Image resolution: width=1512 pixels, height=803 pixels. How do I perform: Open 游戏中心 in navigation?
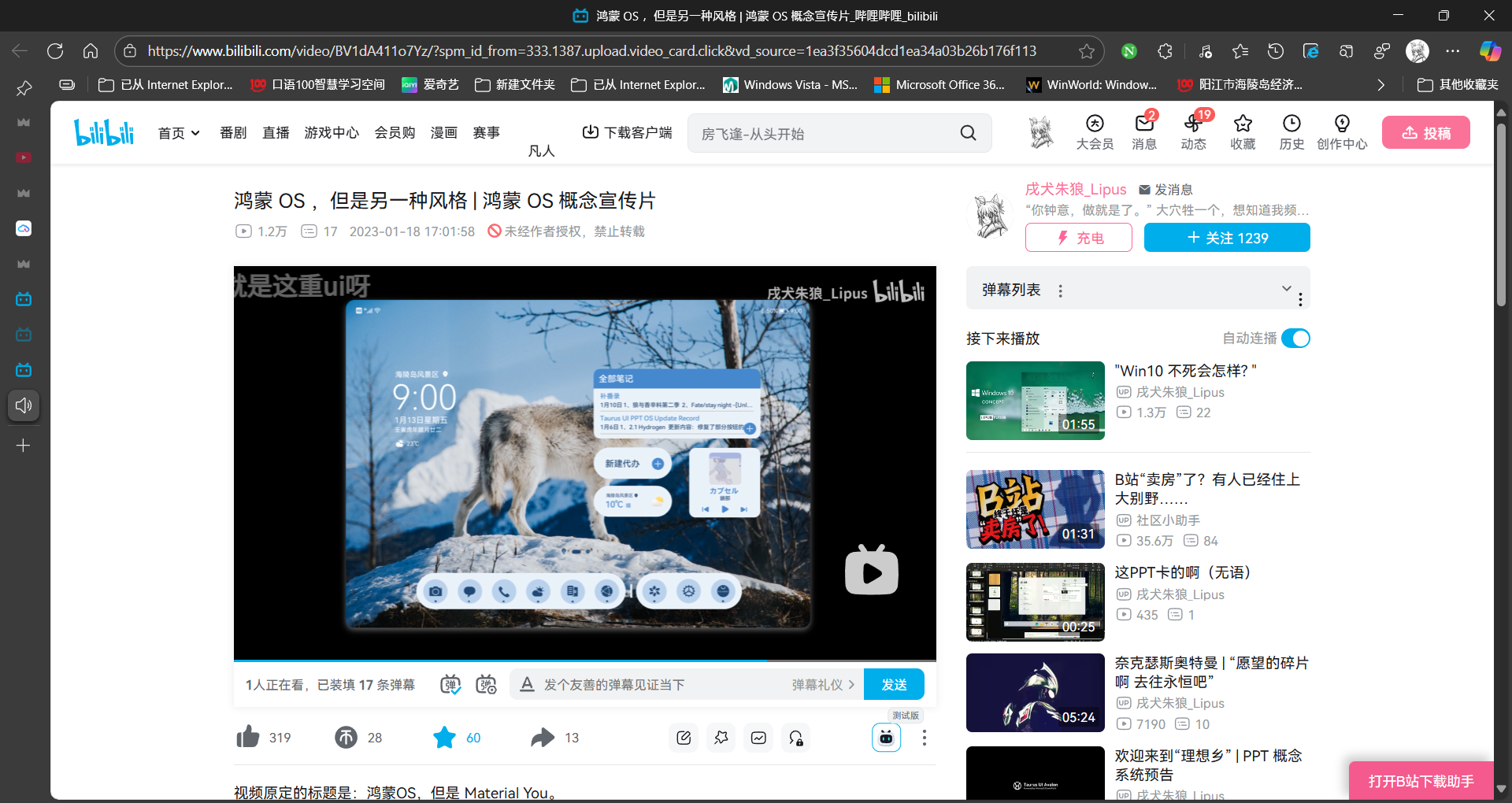[332, 133]
